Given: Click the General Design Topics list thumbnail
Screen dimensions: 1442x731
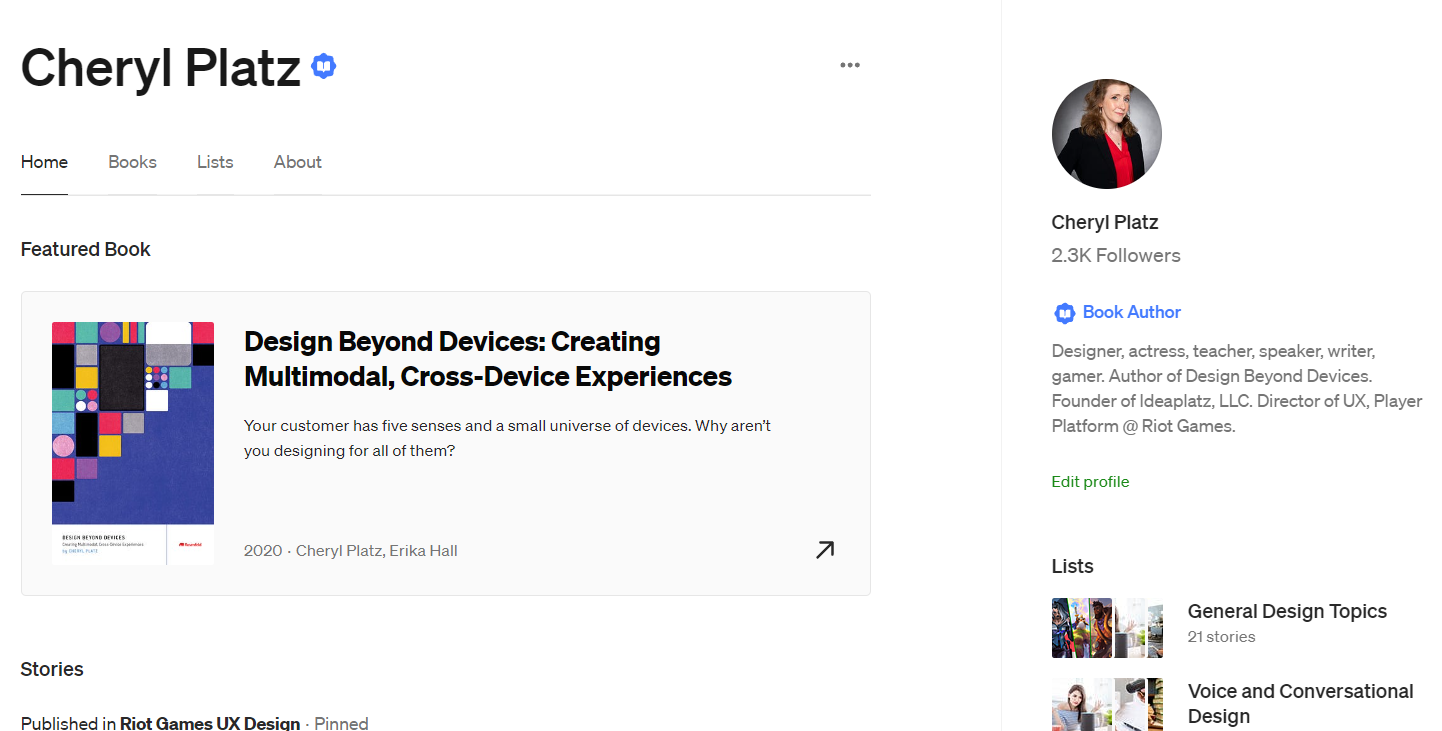Looking at the screenshot, I should click(x=1107, y=628).
